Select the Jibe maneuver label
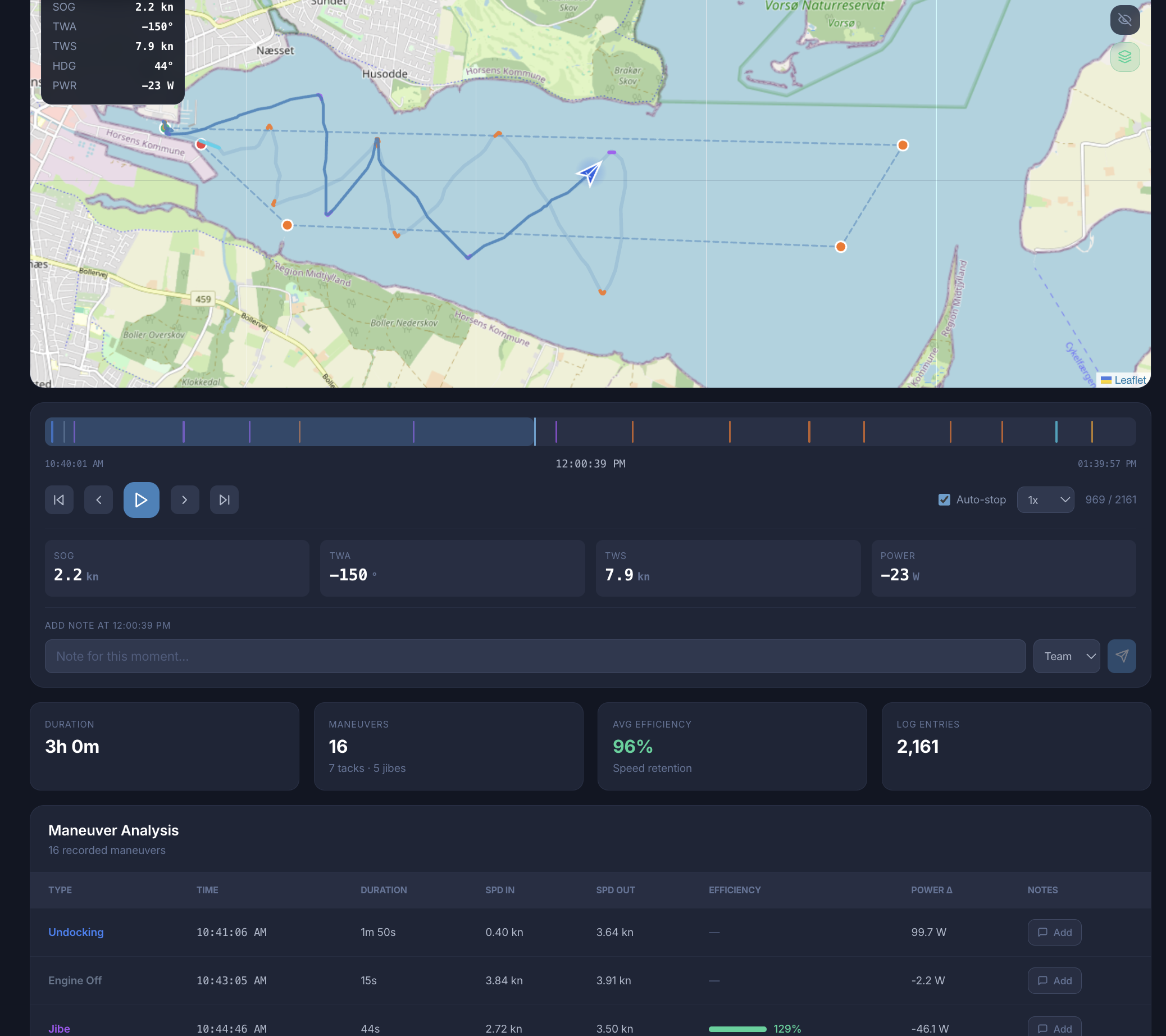This screenshot has width=1166, height=1036. click(x=60, y=1029)
